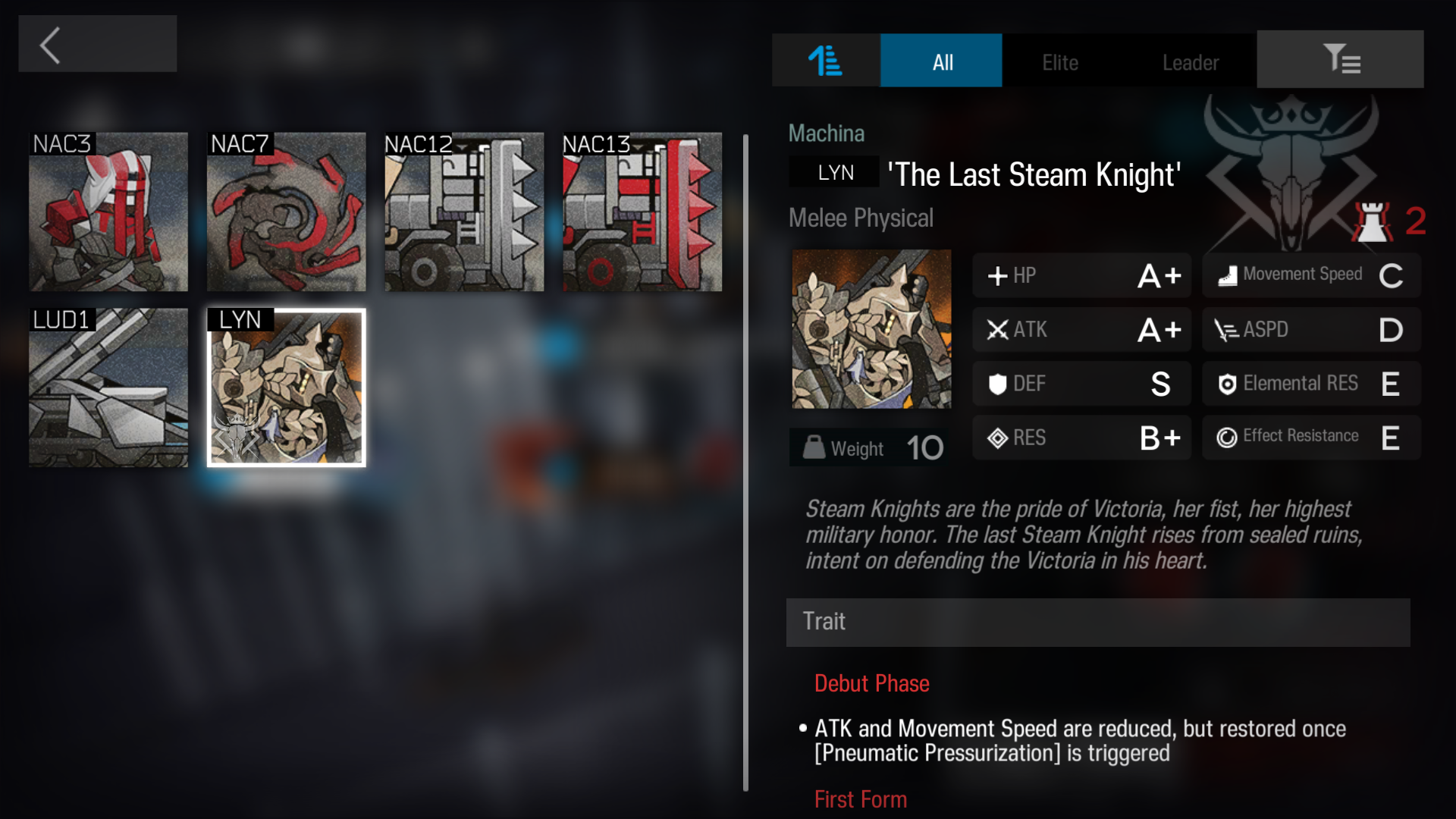Choose the NAC12 vehicle enemy
The image size is (1456, 819).
[464, 212]
